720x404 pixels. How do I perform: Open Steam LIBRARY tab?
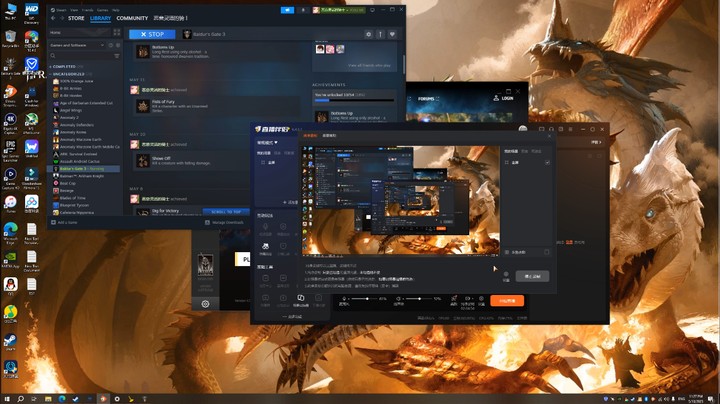pos(101,18)
